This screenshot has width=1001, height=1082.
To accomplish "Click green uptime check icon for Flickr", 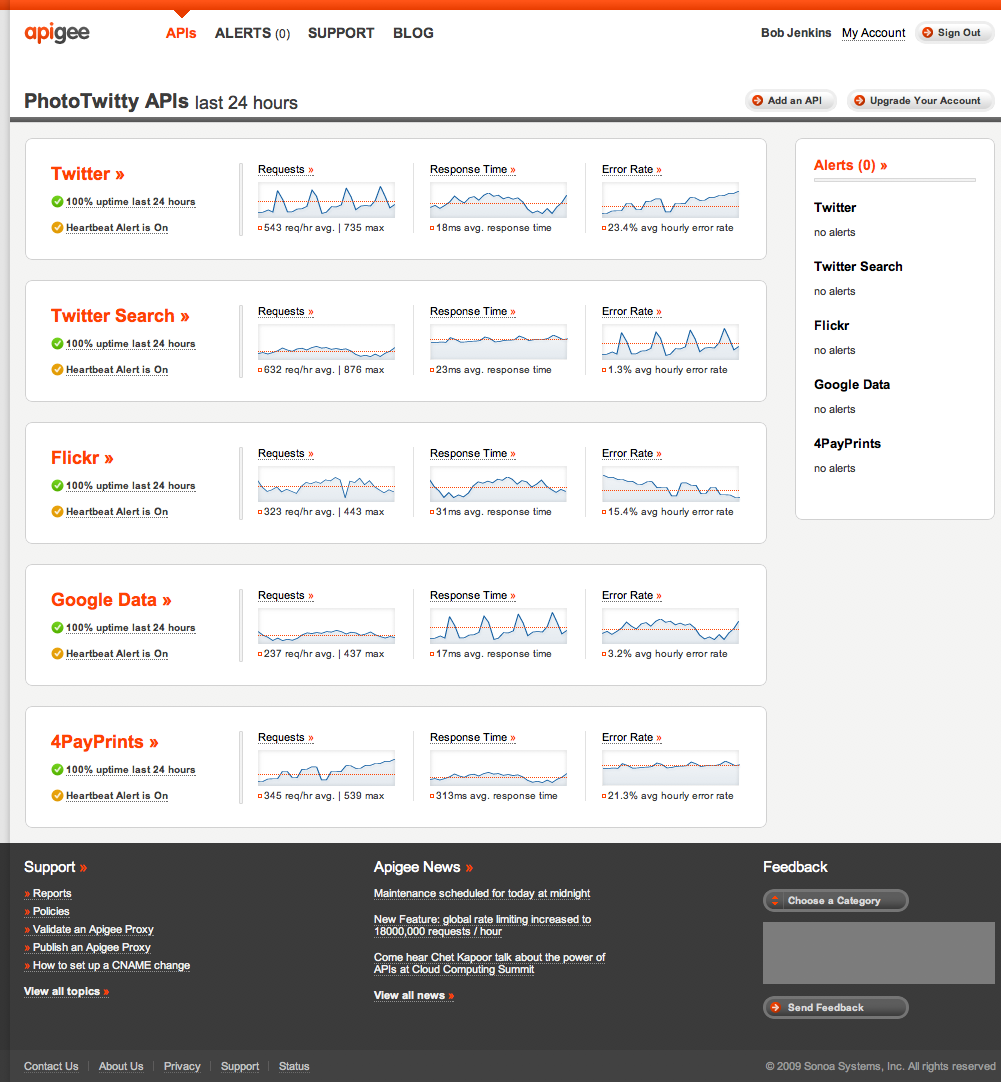I will 57,486.
